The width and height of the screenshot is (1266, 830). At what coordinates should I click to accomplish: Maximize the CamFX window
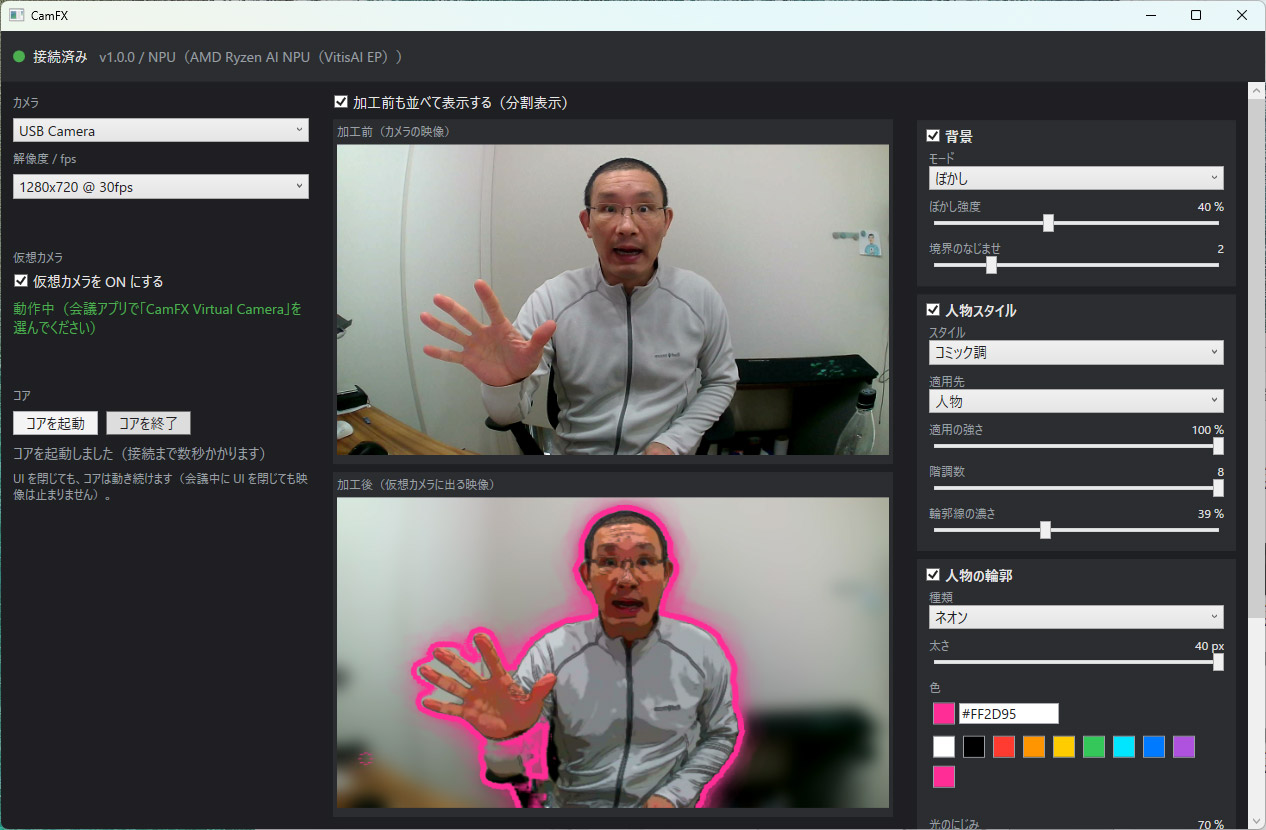pos(1196,15)
